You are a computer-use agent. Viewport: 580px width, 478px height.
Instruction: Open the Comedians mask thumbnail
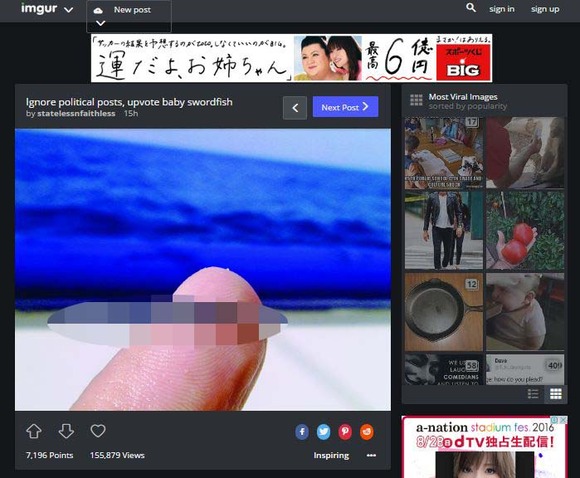(444, 369)
